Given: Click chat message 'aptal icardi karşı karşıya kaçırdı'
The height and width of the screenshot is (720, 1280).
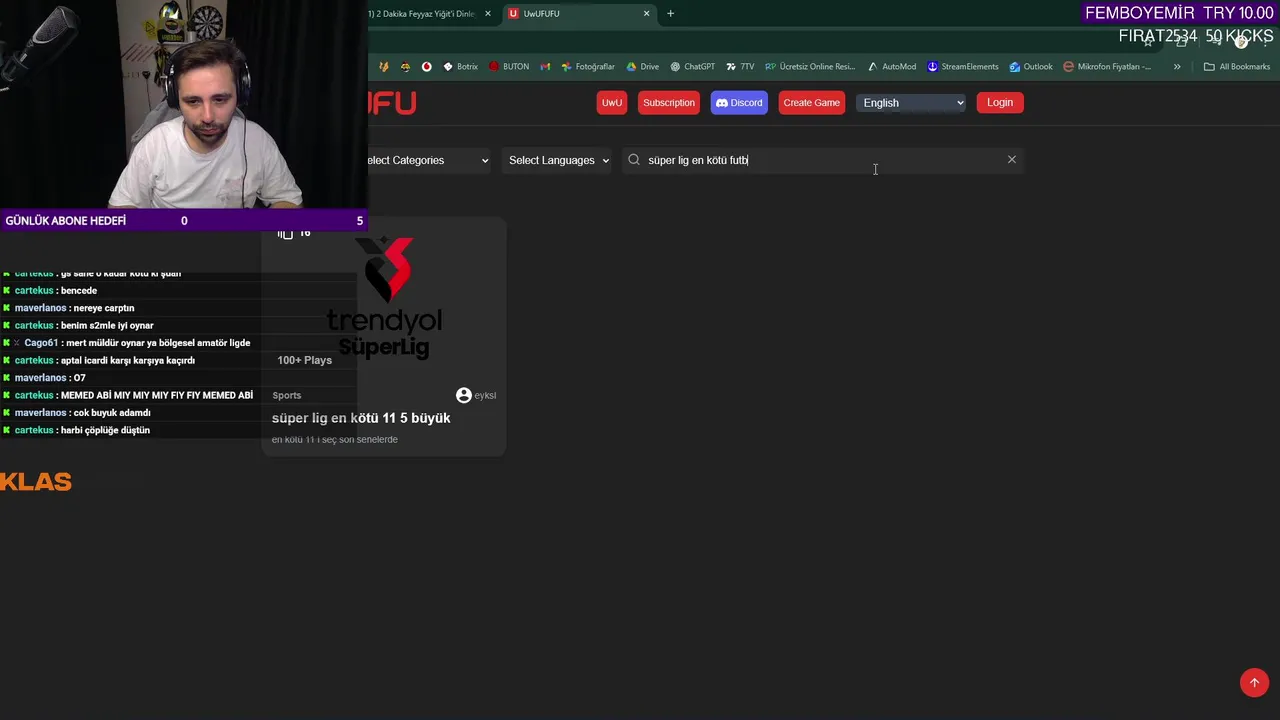Looking at the screenshot, I should (128, 361).
